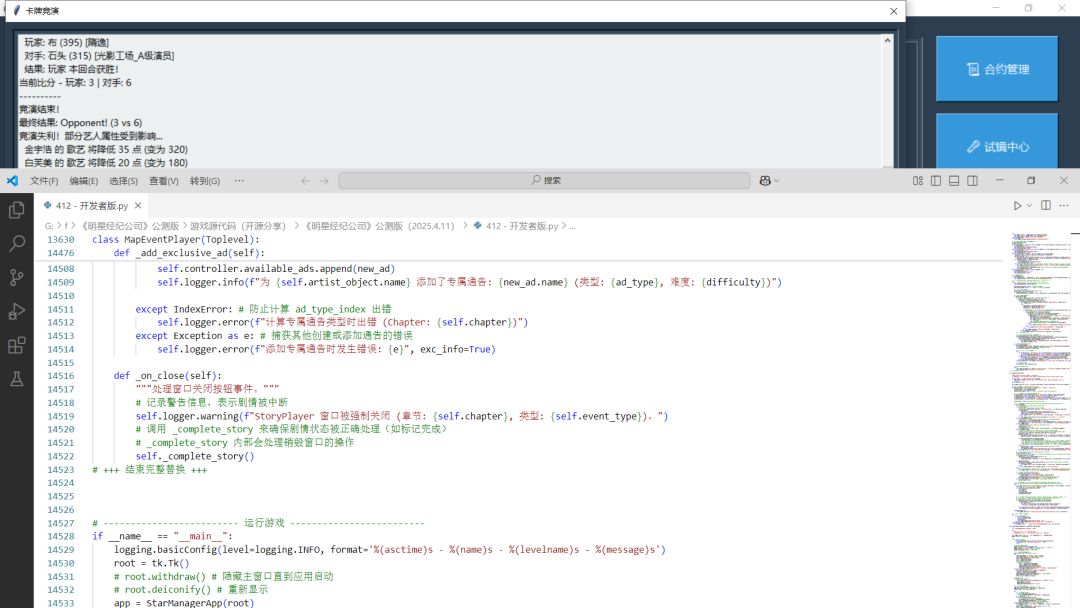Run the Python file with play button
The width and height of the screenshot is (1080, 608).
pos(1017,205)
